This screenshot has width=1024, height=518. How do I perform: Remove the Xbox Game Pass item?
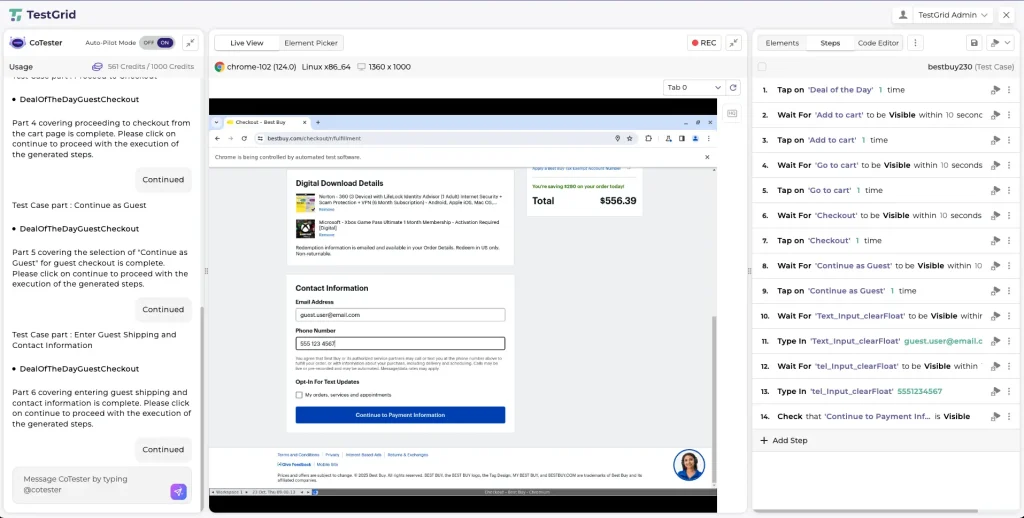click(326, 235)
